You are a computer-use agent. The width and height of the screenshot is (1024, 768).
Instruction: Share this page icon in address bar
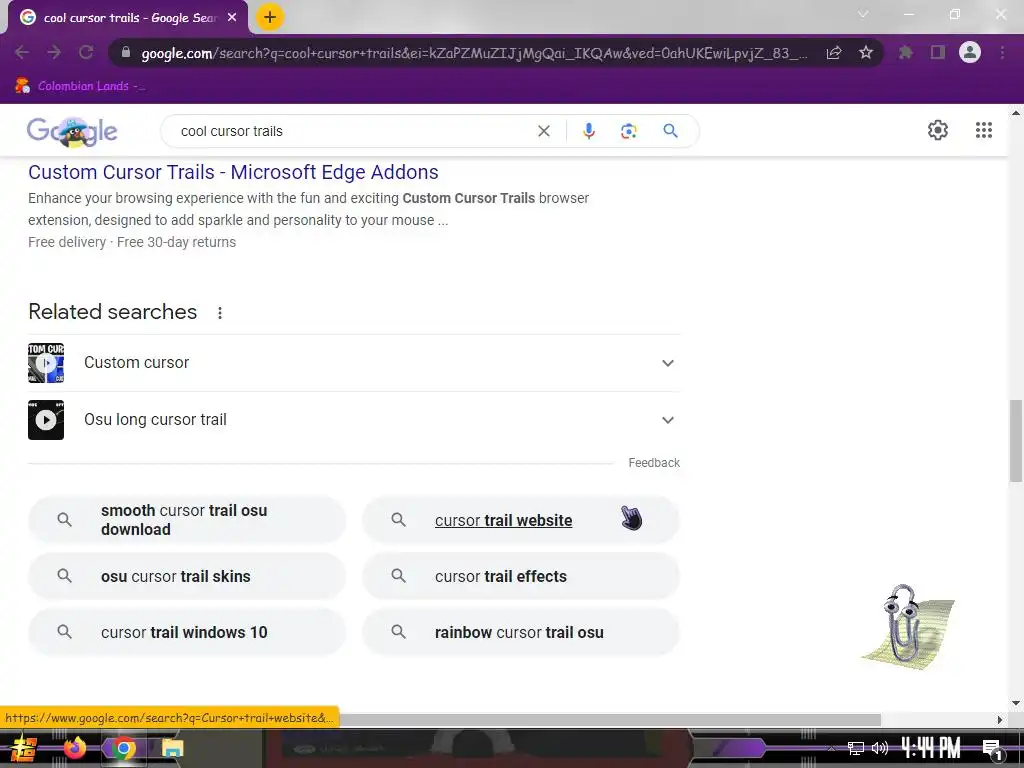[x=834, y=52]
